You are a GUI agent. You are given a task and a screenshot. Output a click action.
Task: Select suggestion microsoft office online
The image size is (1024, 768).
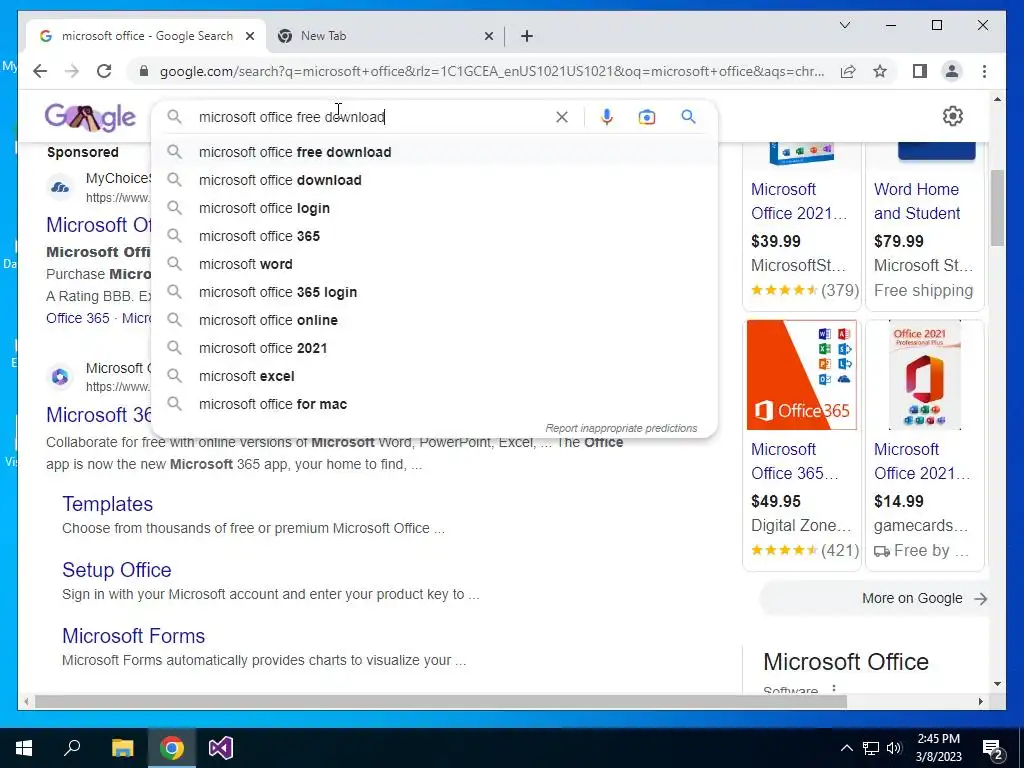point(434,321)
